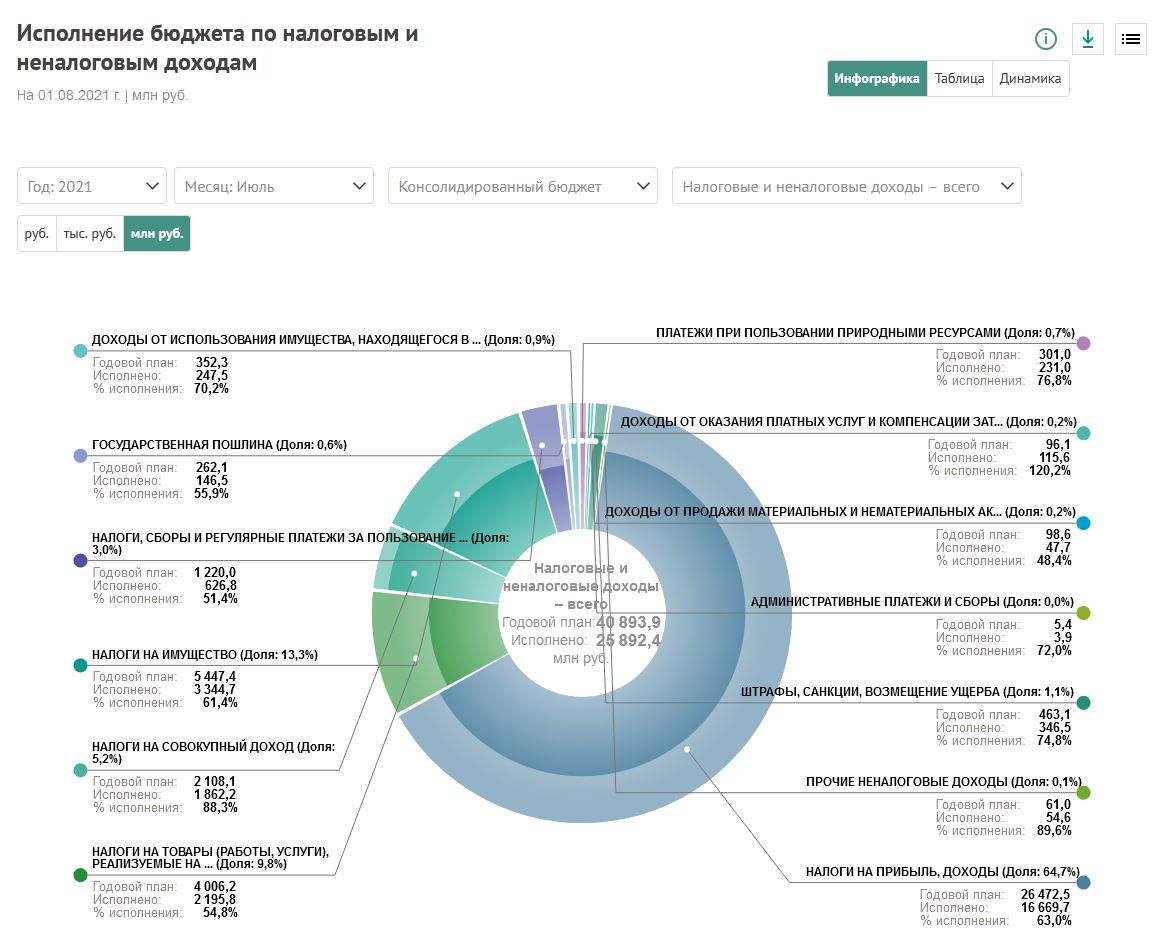Enable the млн руб. unit option
Viewport: 1161px width, 941px height.
(156, 232)
